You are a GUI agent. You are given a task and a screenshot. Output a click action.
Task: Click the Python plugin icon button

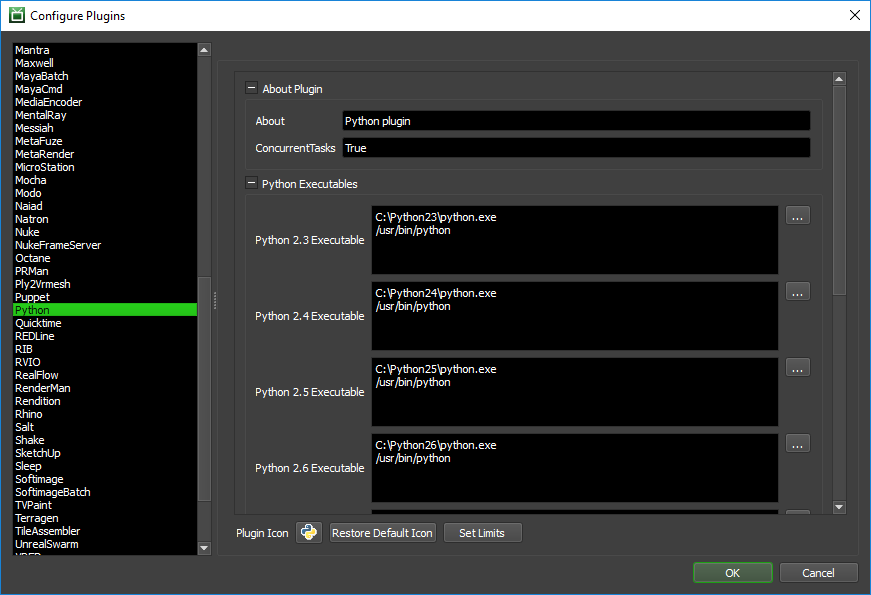coord(309,532)
